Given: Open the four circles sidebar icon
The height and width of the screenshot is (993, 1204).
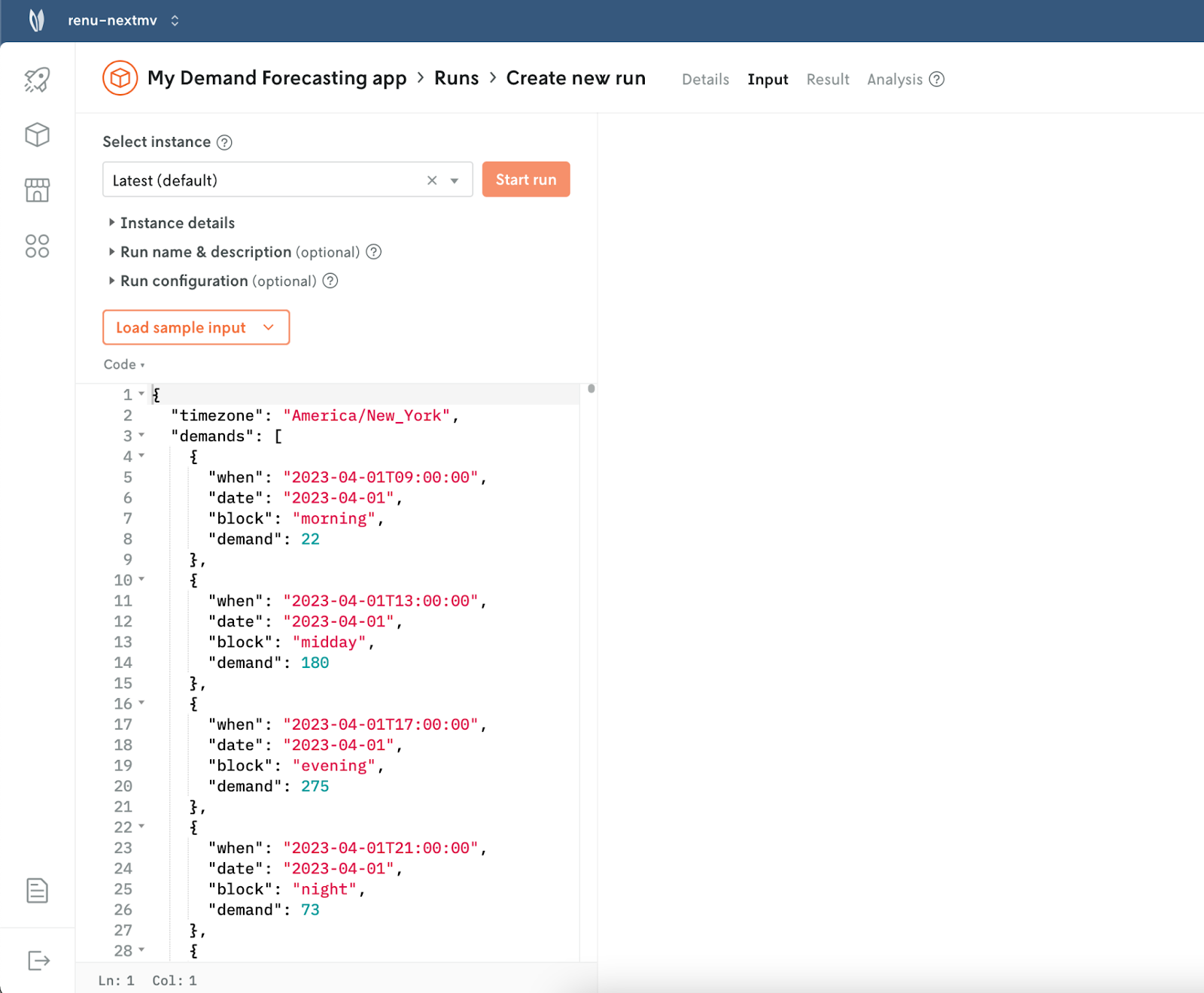Looking at the screenshot, I should pyautogui.click(x=37, y=246).
